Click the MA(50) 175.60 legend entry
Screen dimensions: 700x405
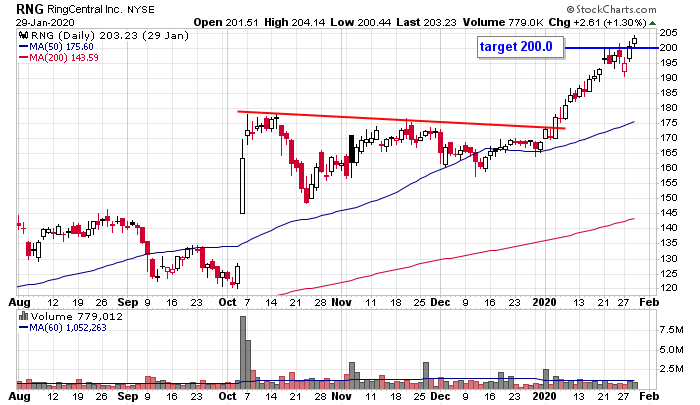pos(61,46)
